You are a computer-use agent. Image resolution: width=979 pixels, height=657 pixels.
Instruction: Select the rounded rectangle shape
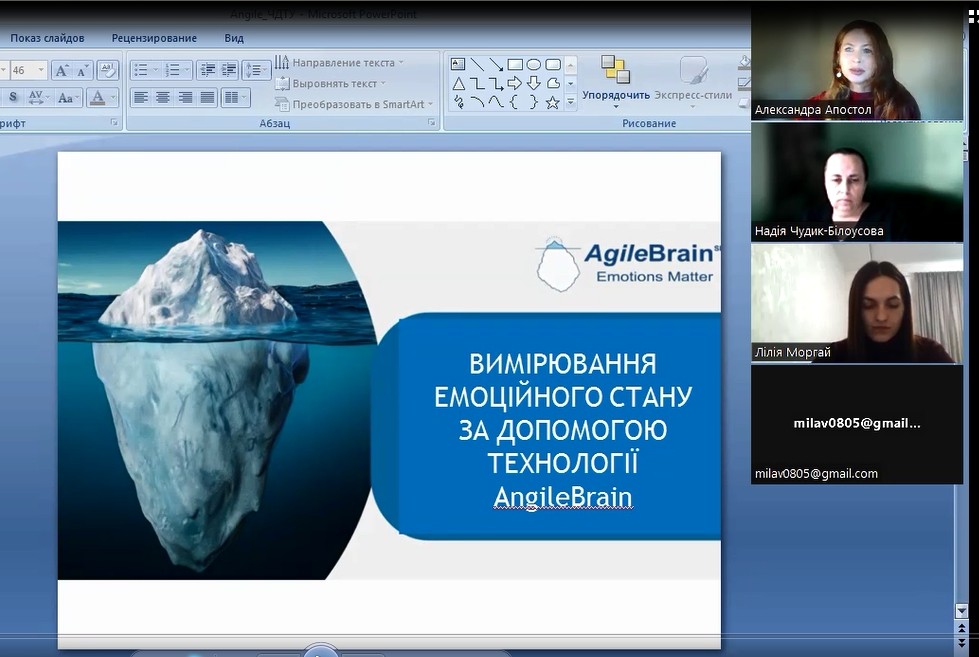553,64
